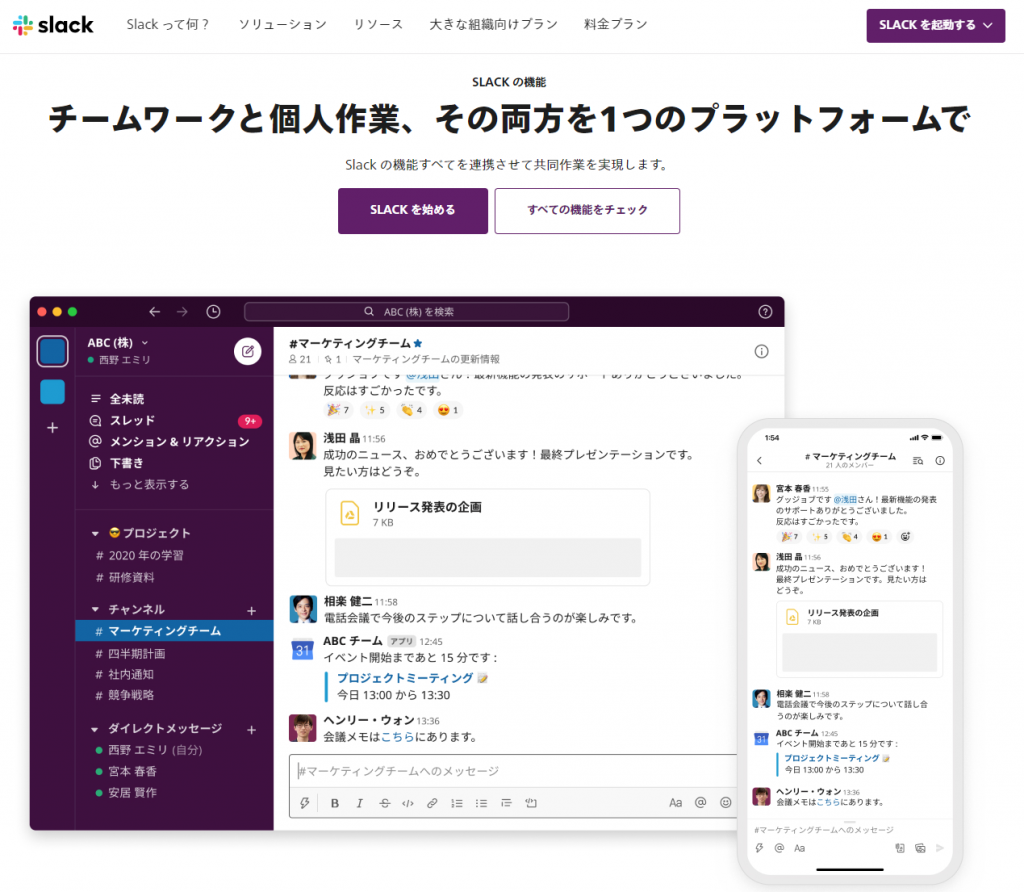Click the compose new message icon
This screenshot has width=1024, height=892.
coord(247,351)
